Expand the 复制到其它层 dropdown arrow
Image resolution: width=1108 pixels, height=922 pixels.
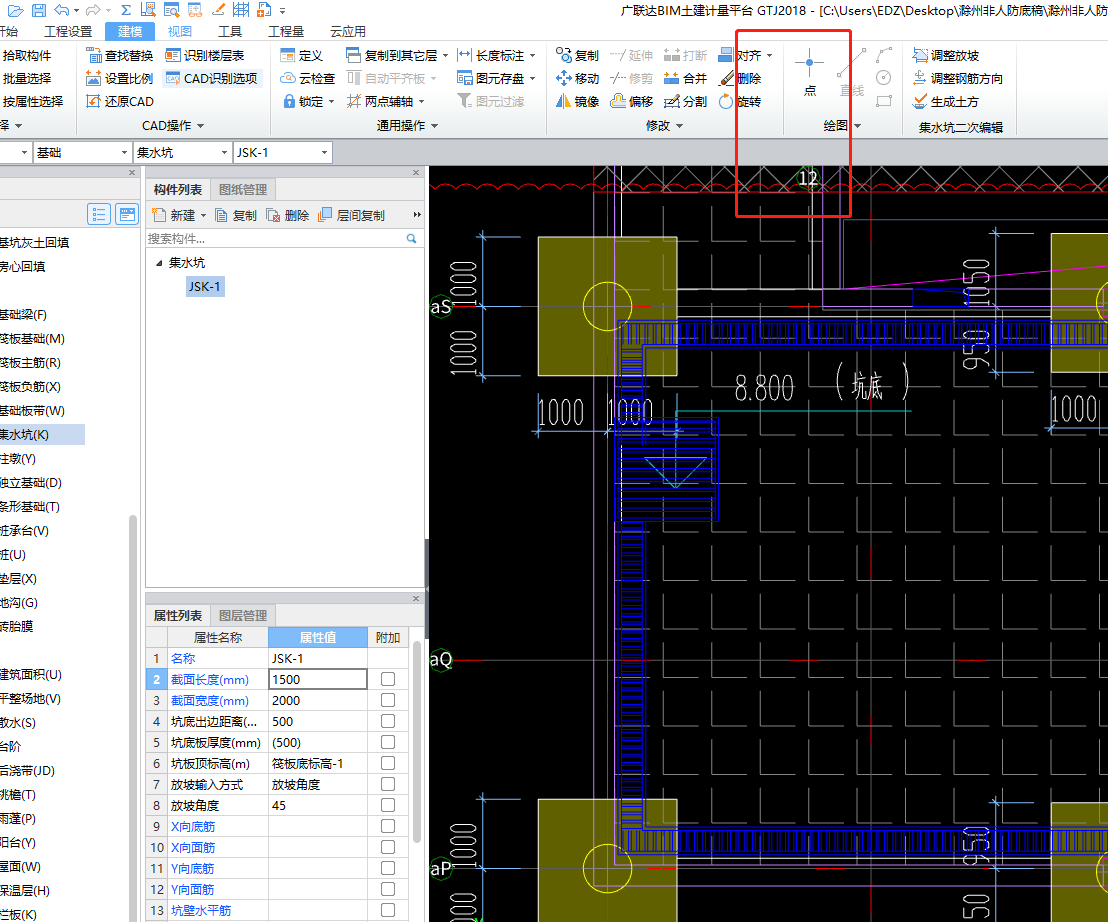coord(445,55)
